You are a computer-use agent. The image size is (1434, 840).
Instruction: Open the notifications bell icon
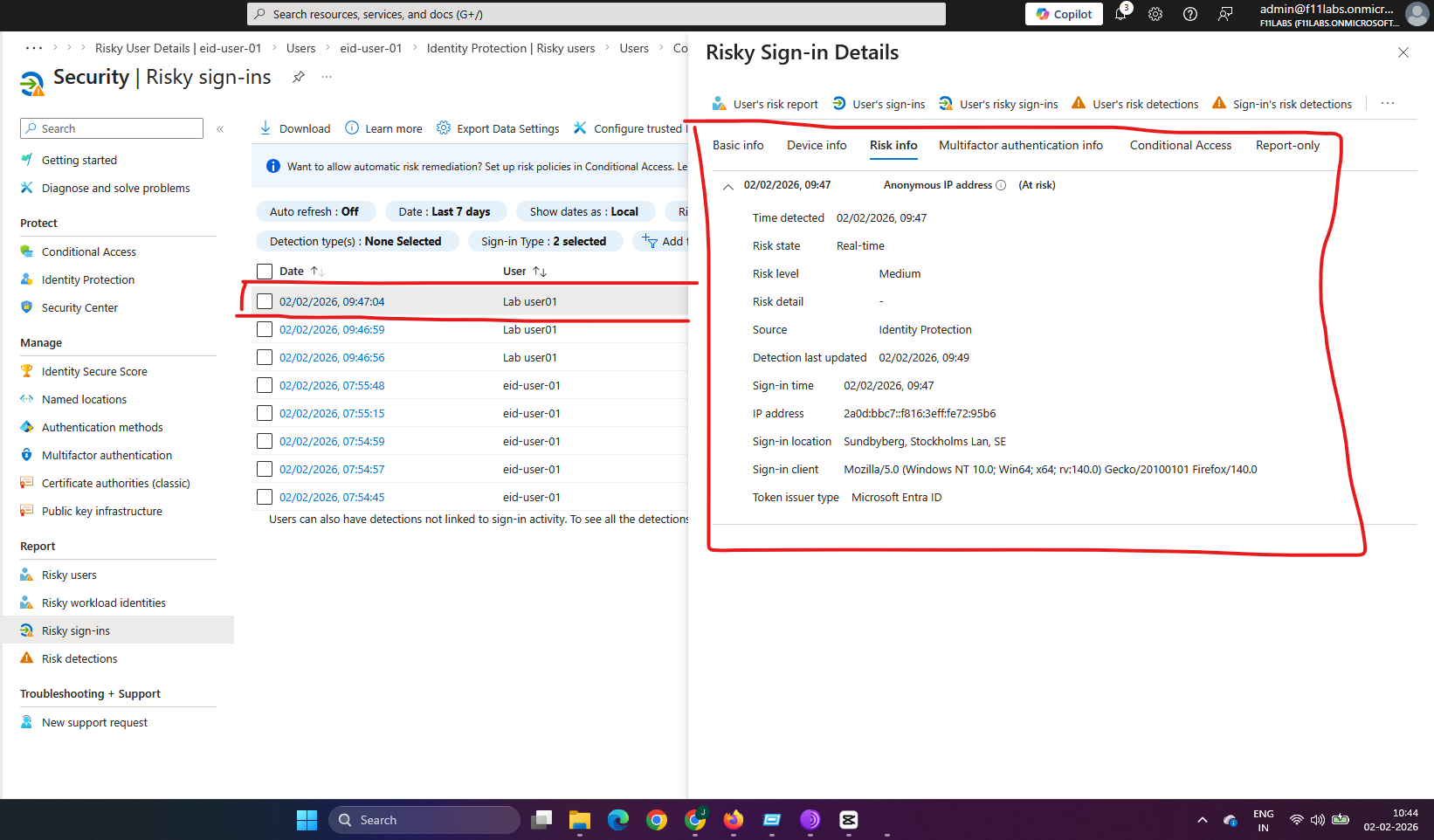tap(1120, 14)
